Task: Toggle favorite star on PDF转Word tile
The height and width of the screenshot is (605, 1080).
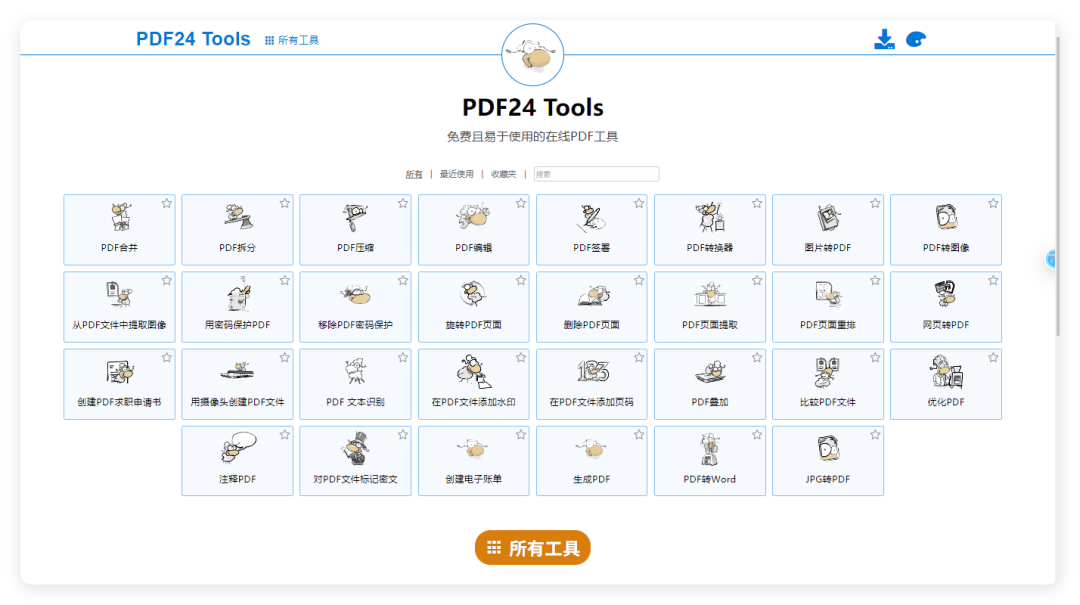Action: click(757, 435)
